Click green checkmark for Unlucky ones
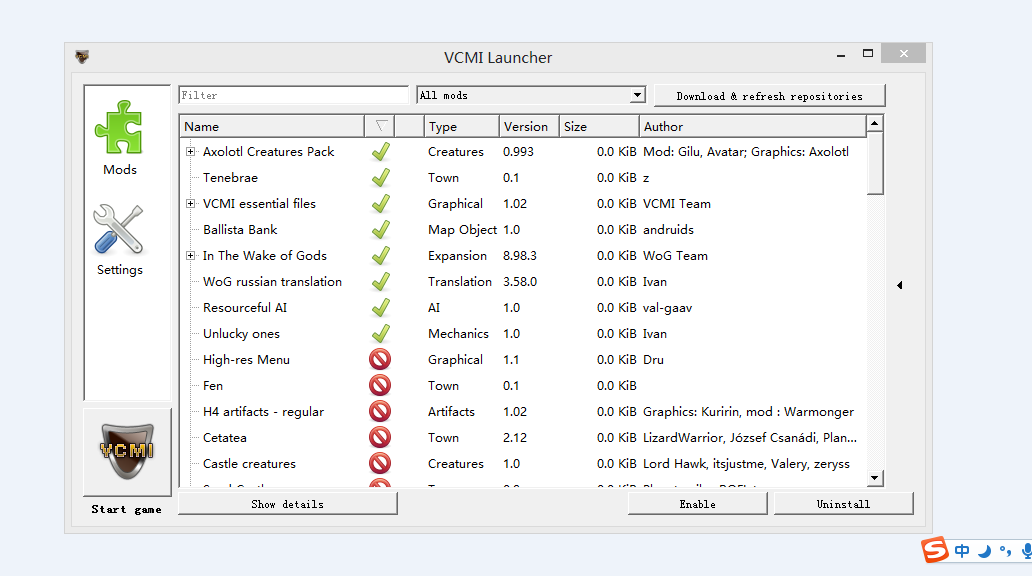This screenshot has height=576, width=1032. pos(380,334)
